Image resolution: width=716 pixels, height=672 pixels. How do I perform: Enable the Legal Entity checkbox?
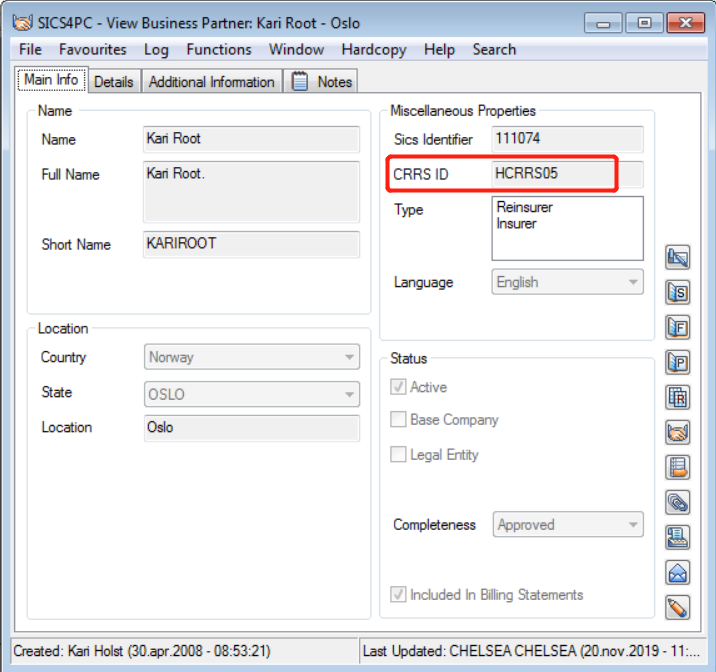pos(399,455)
